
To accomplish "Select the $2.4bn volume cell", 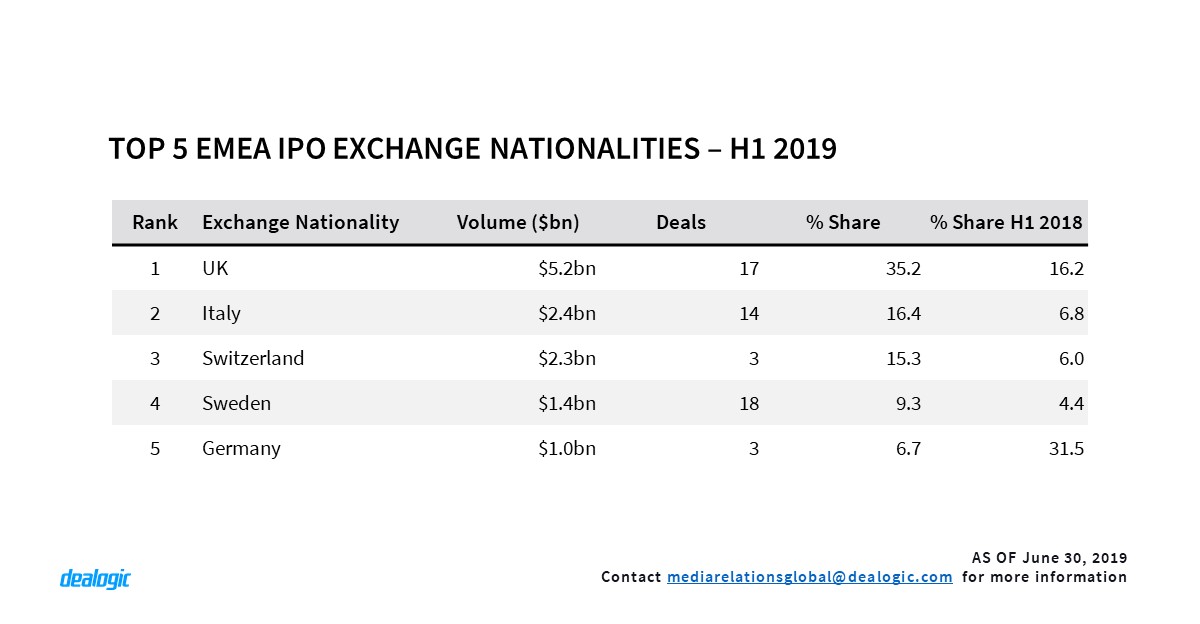I will 567,313.
